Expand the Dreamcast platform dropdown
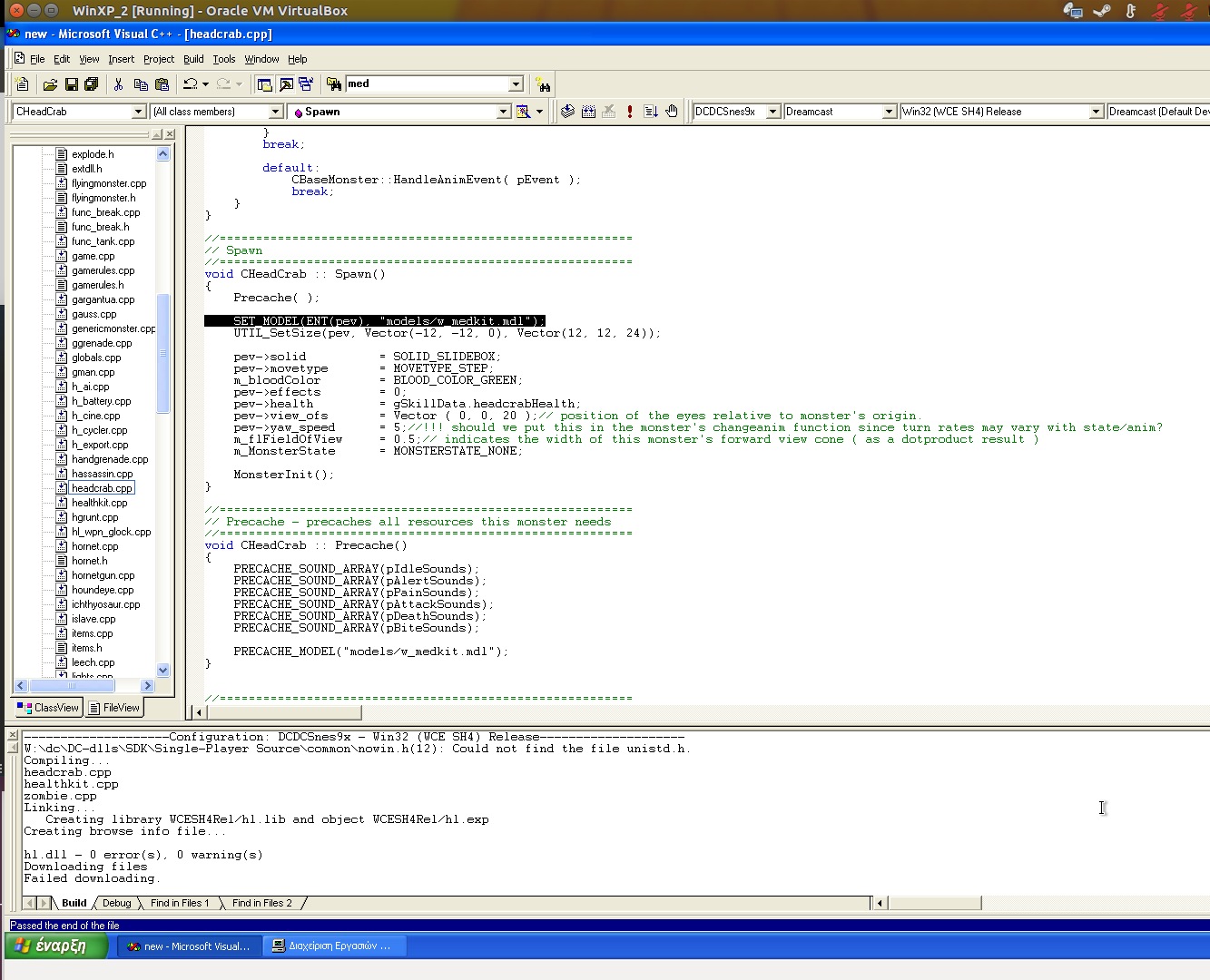This screenshot has width=1210, height=980. (x=890, y=112)
